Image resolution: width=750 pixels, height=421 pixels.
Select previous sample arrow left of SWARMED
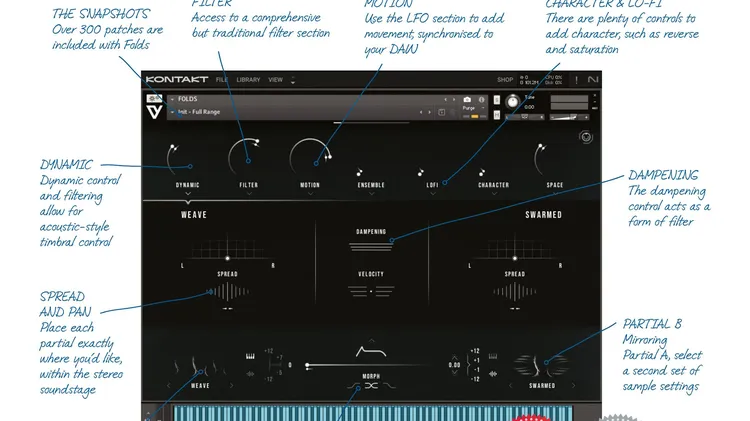click(510, 386)
